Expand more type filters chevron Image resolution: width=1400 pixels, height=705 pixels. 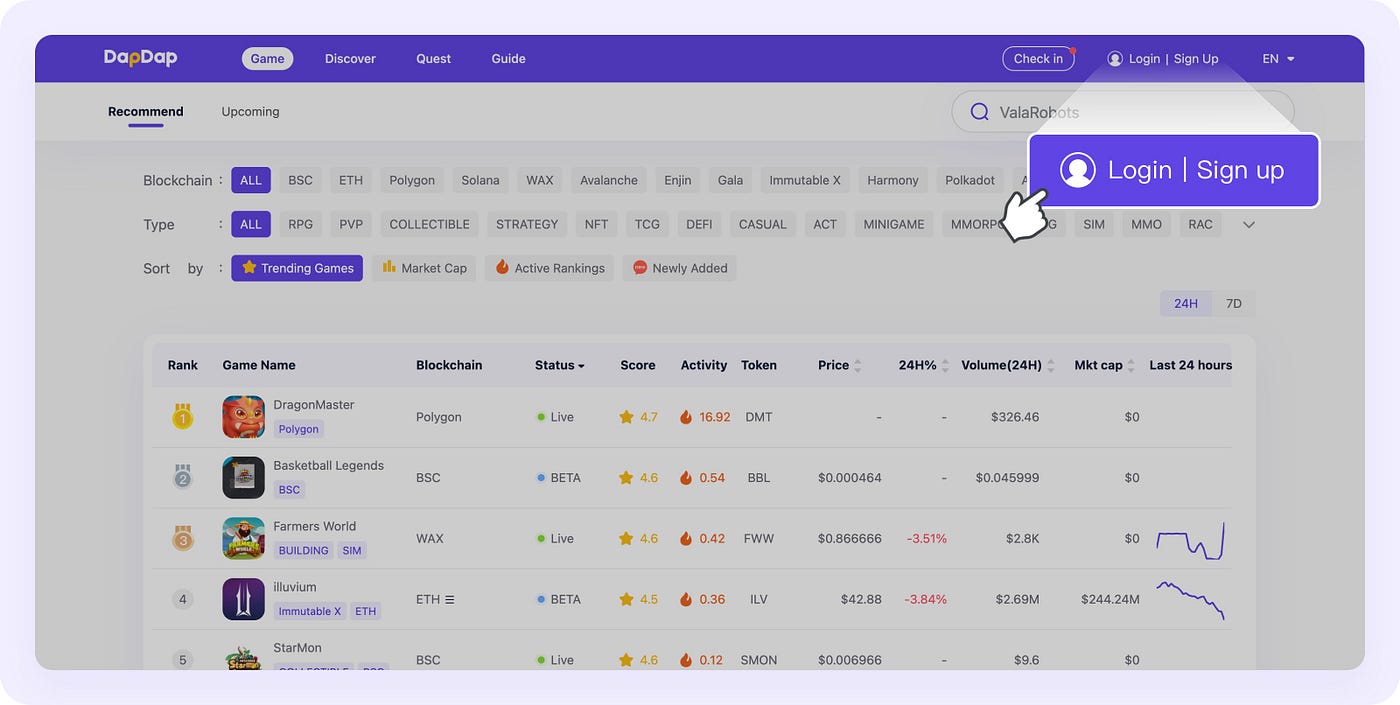(1248, 225)
